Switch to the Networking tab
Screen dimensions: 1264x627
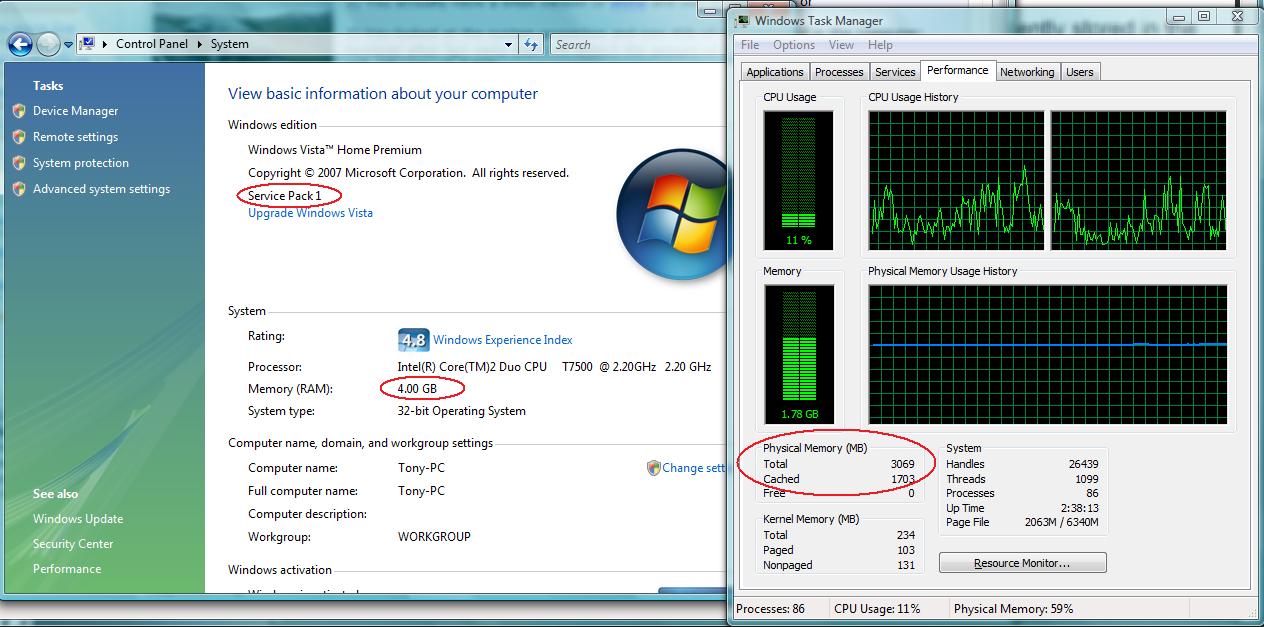1027,72
